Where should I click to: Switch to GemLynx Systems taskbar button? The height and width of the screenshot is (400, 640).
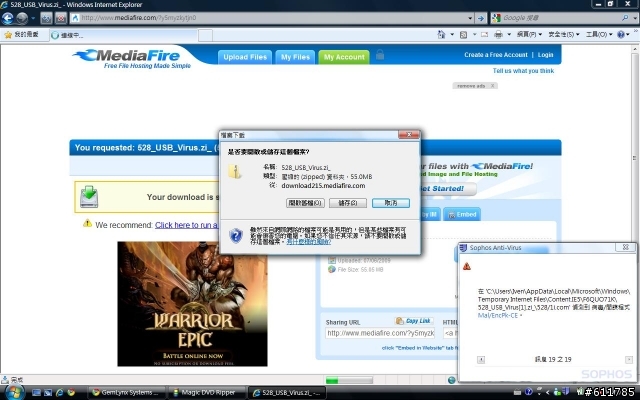pos(127,393)
